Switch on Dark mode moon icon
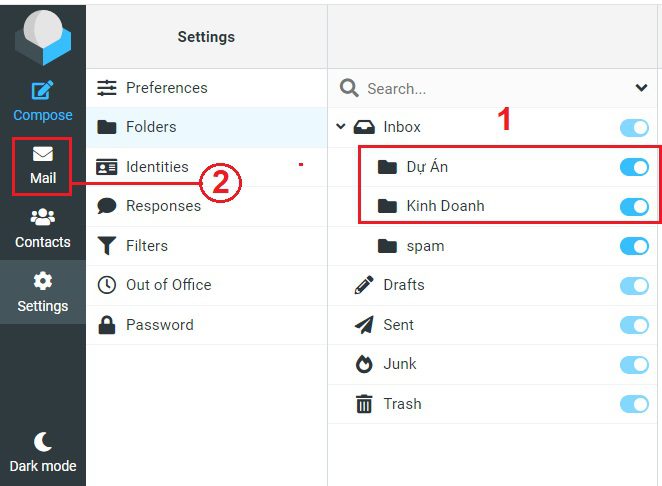This screenshot has width=662, height=486. 43,442
